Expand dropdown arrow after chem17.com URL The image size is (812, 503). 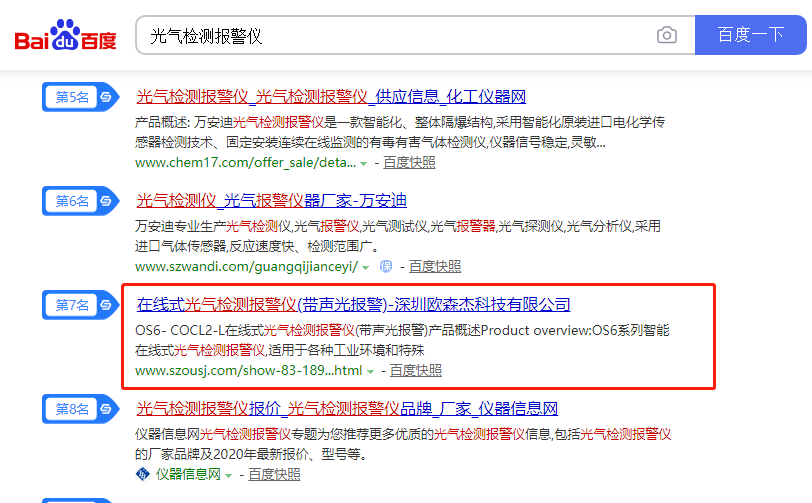[x=364, y=164]
